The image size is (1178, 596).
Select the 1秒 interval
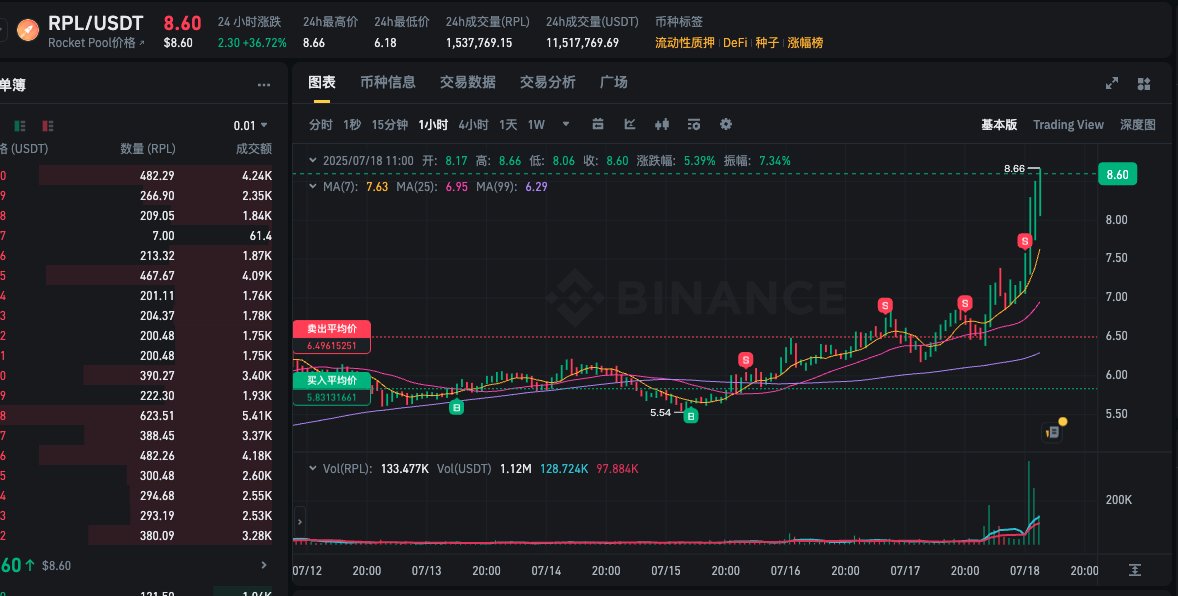[x=352, y=125]
